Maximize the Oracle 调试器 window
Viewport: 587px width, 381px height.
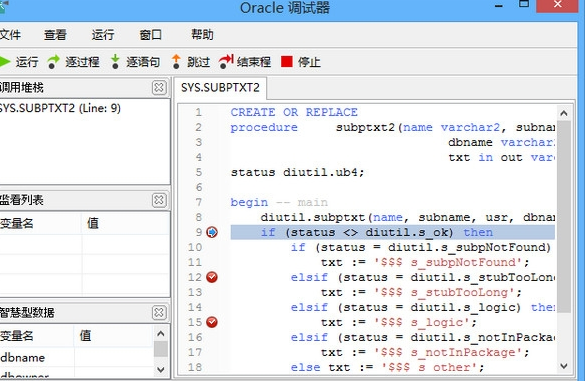[x=524, y=4]
